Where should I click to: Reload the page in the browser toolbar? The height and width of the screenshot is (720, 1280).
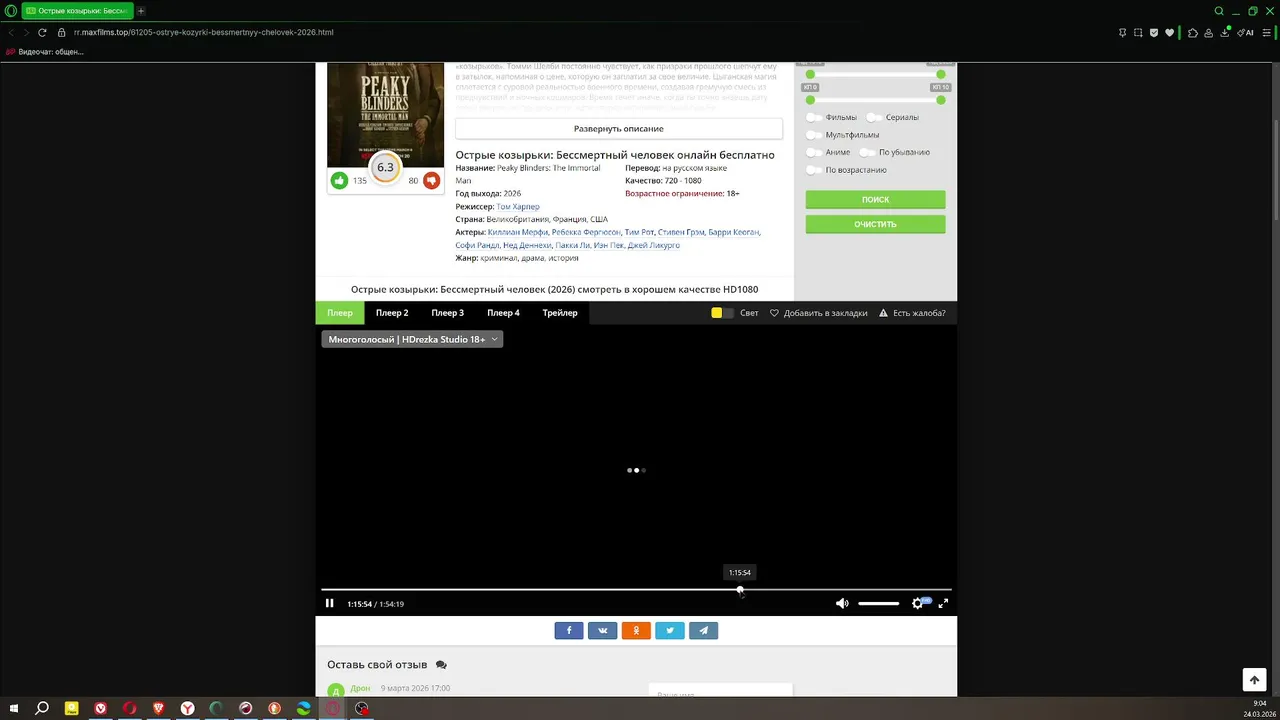(42, 32)
